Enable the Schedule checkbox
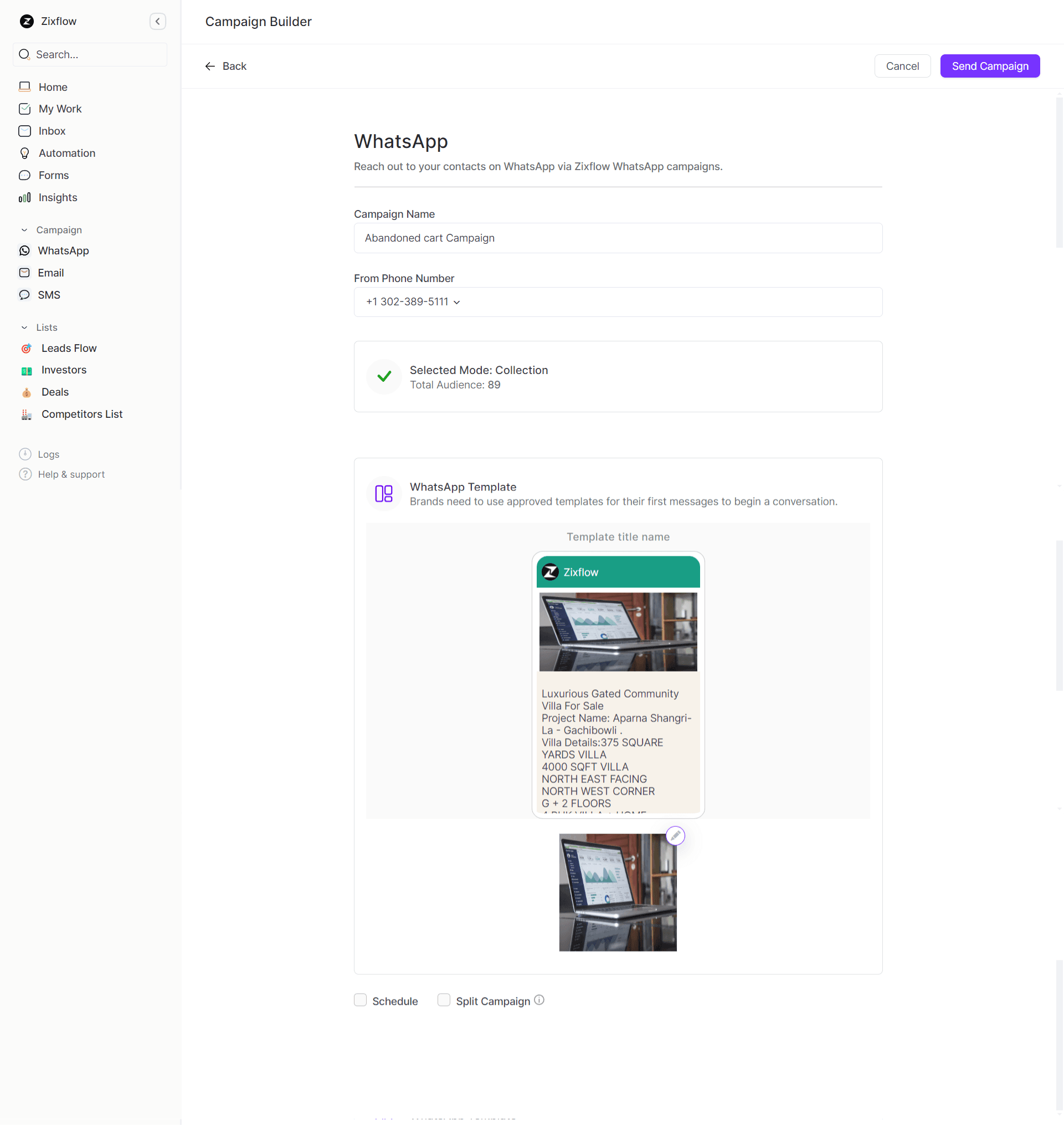Screen dimensions: 1064x1126 point(360,1000)
